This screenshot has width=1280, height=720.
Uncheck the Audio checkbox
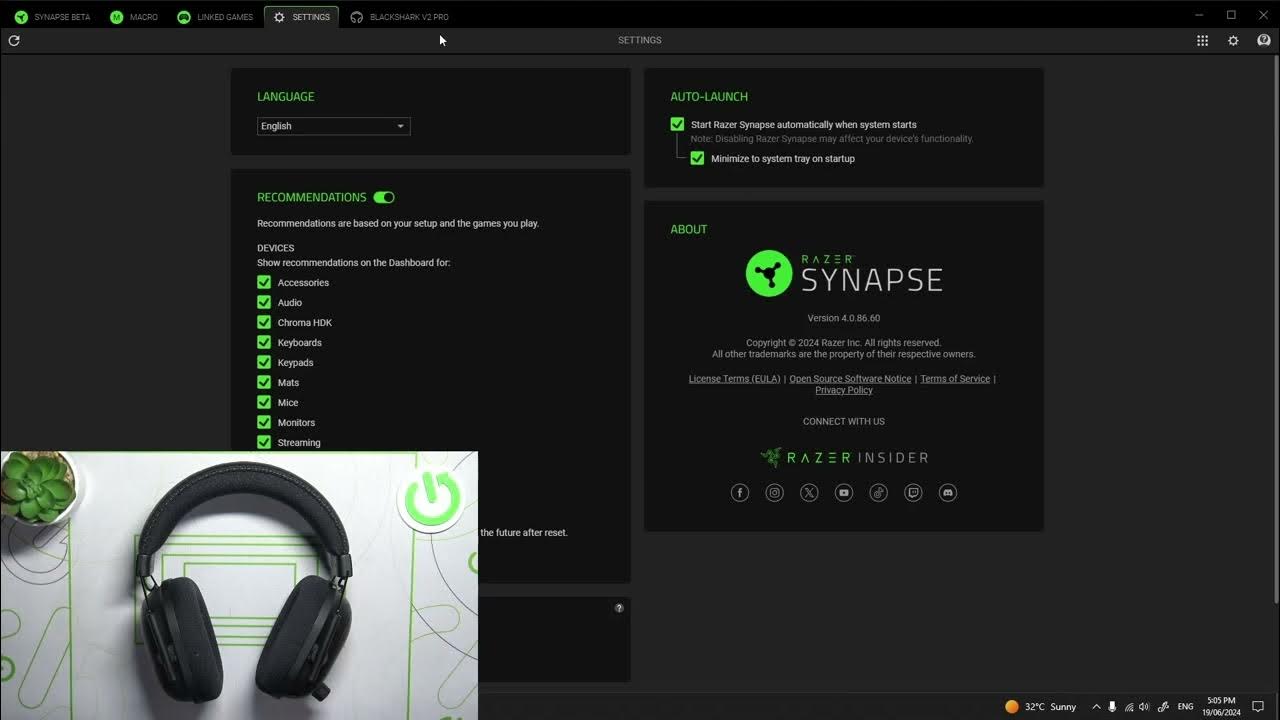coord(264,302)
